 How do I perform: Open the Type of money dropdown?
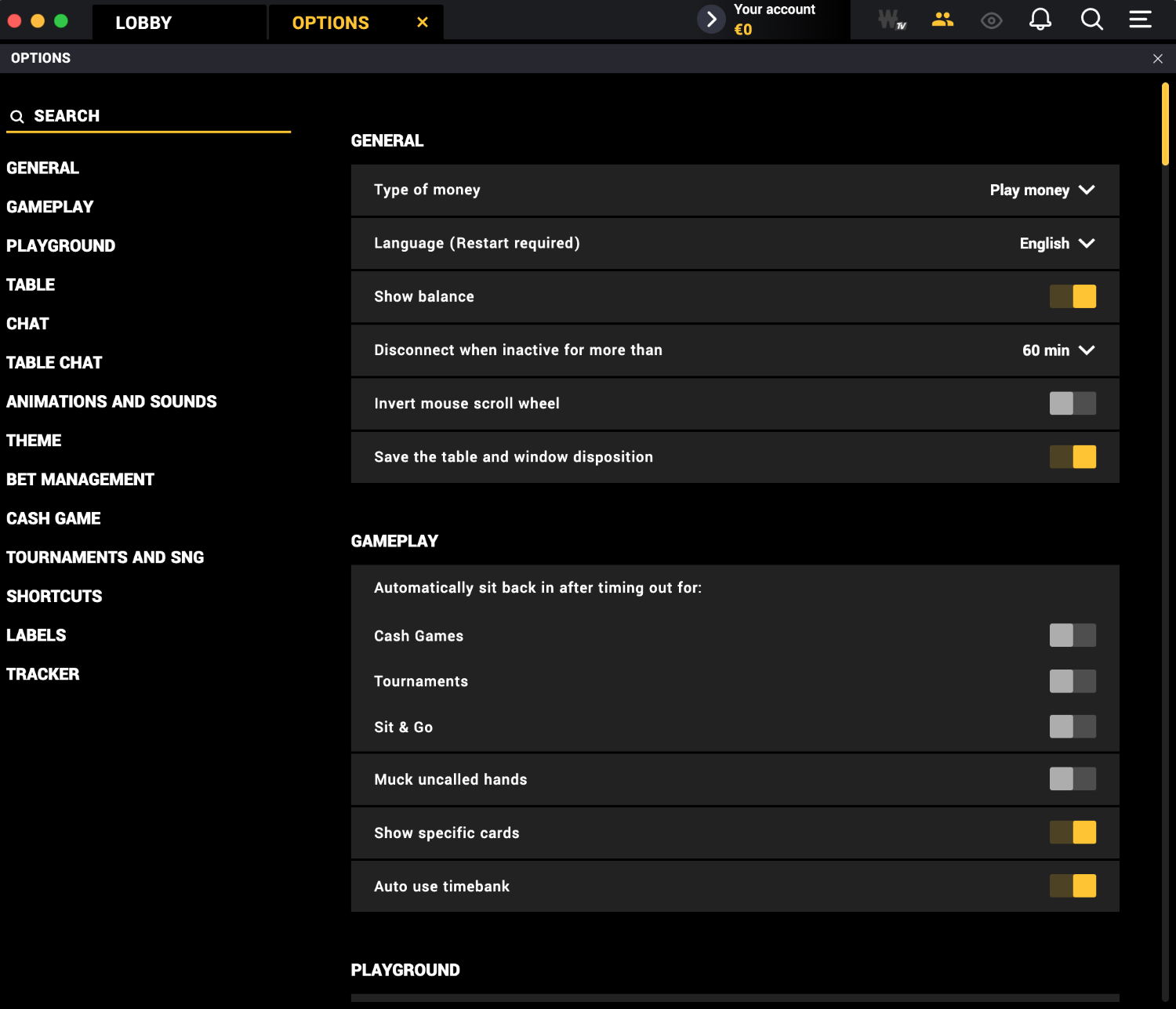[1043, 190]
